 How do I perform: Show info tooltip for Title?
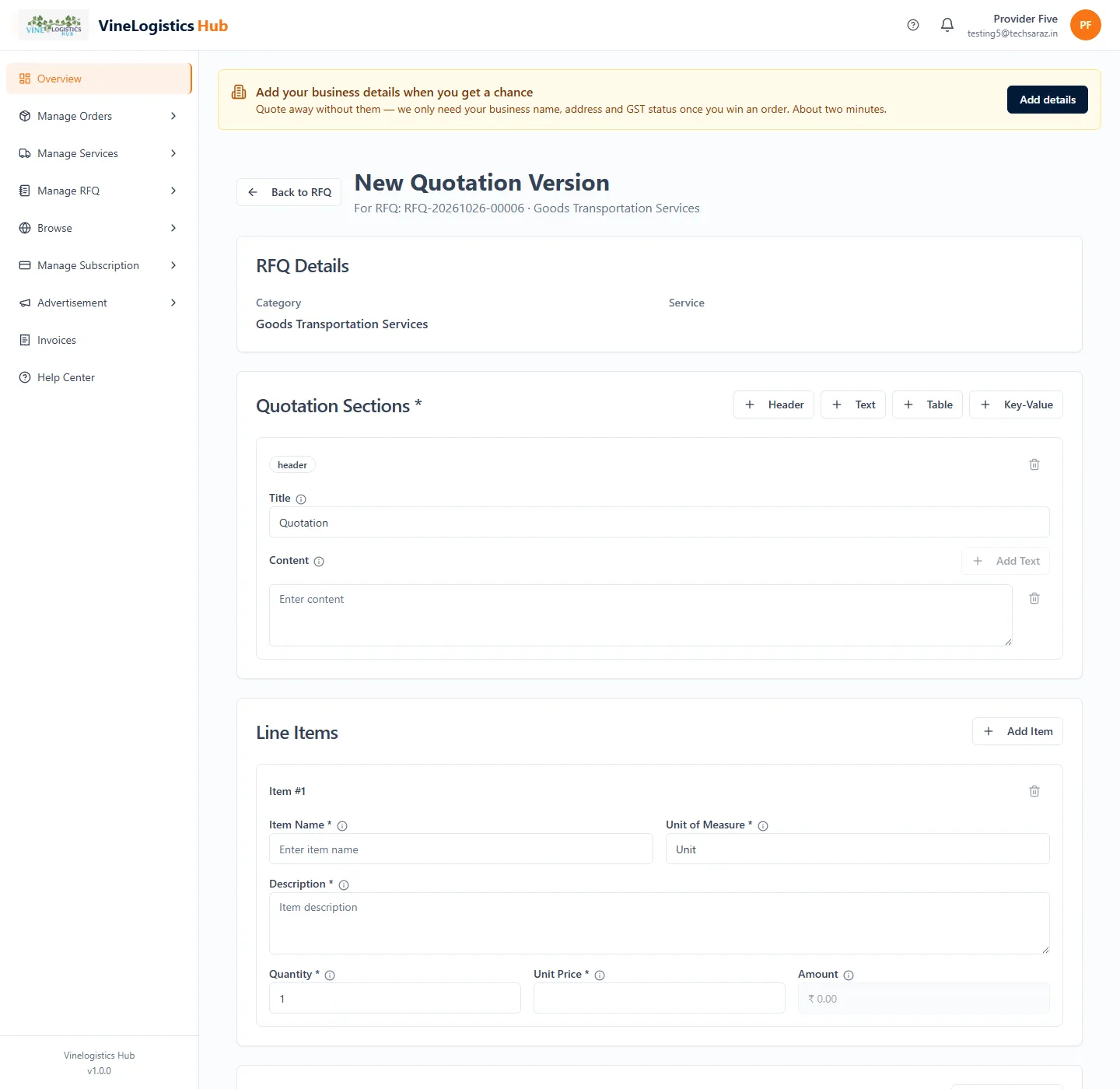pos(301,499)
